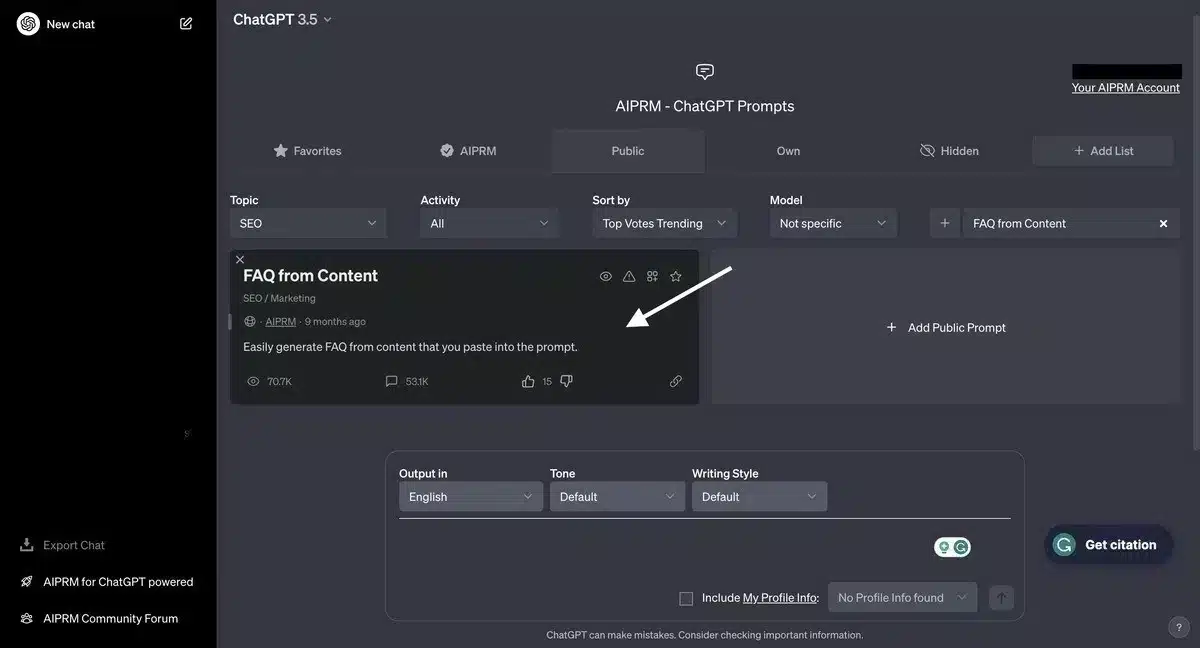The image size is (1200, 648).
Task: Open the Model dropdown
Action: click(x=833, y=223)
